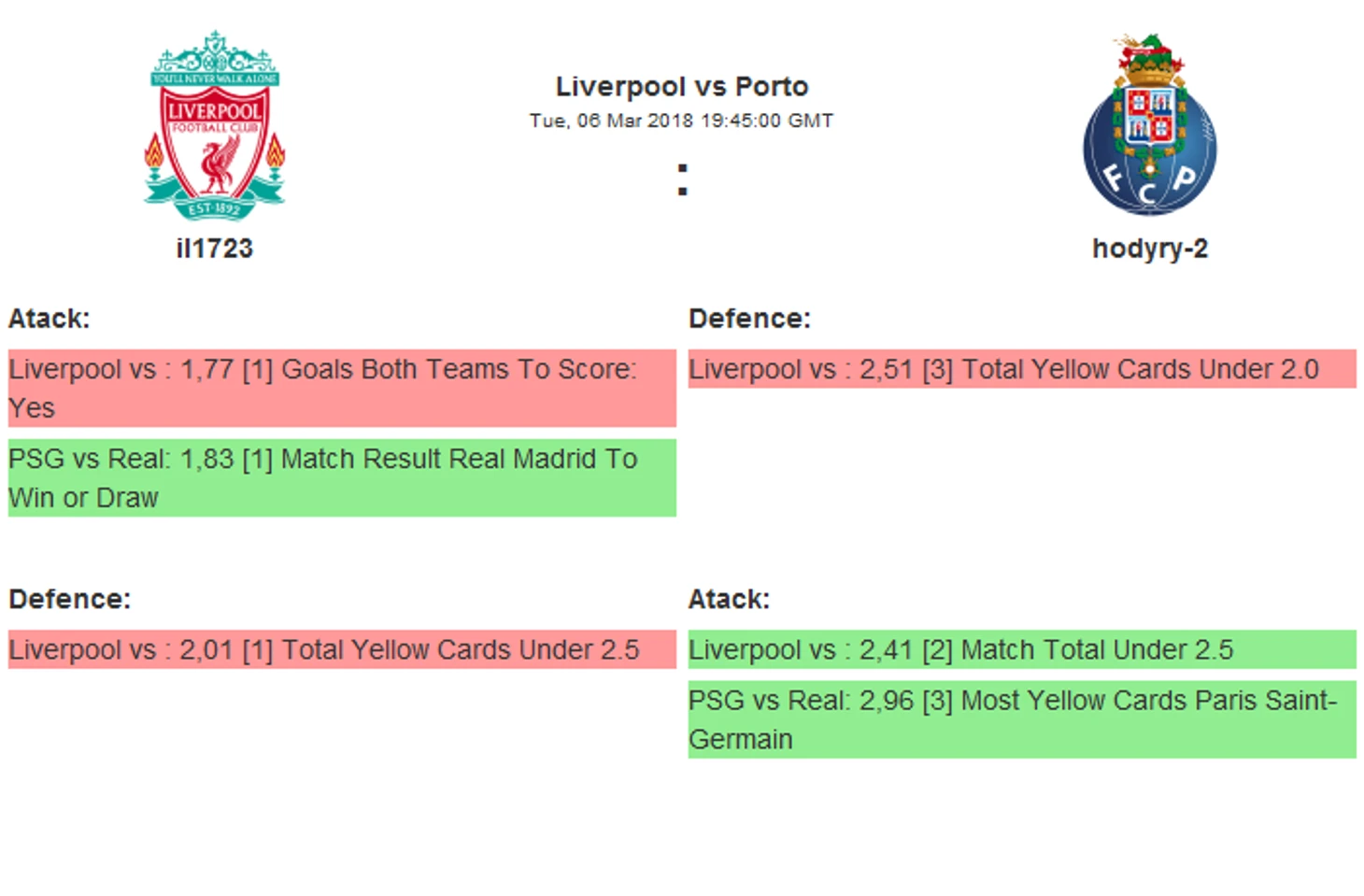Click the Total Yellow Cards Under 2.5 bet

tap(342, 649)
